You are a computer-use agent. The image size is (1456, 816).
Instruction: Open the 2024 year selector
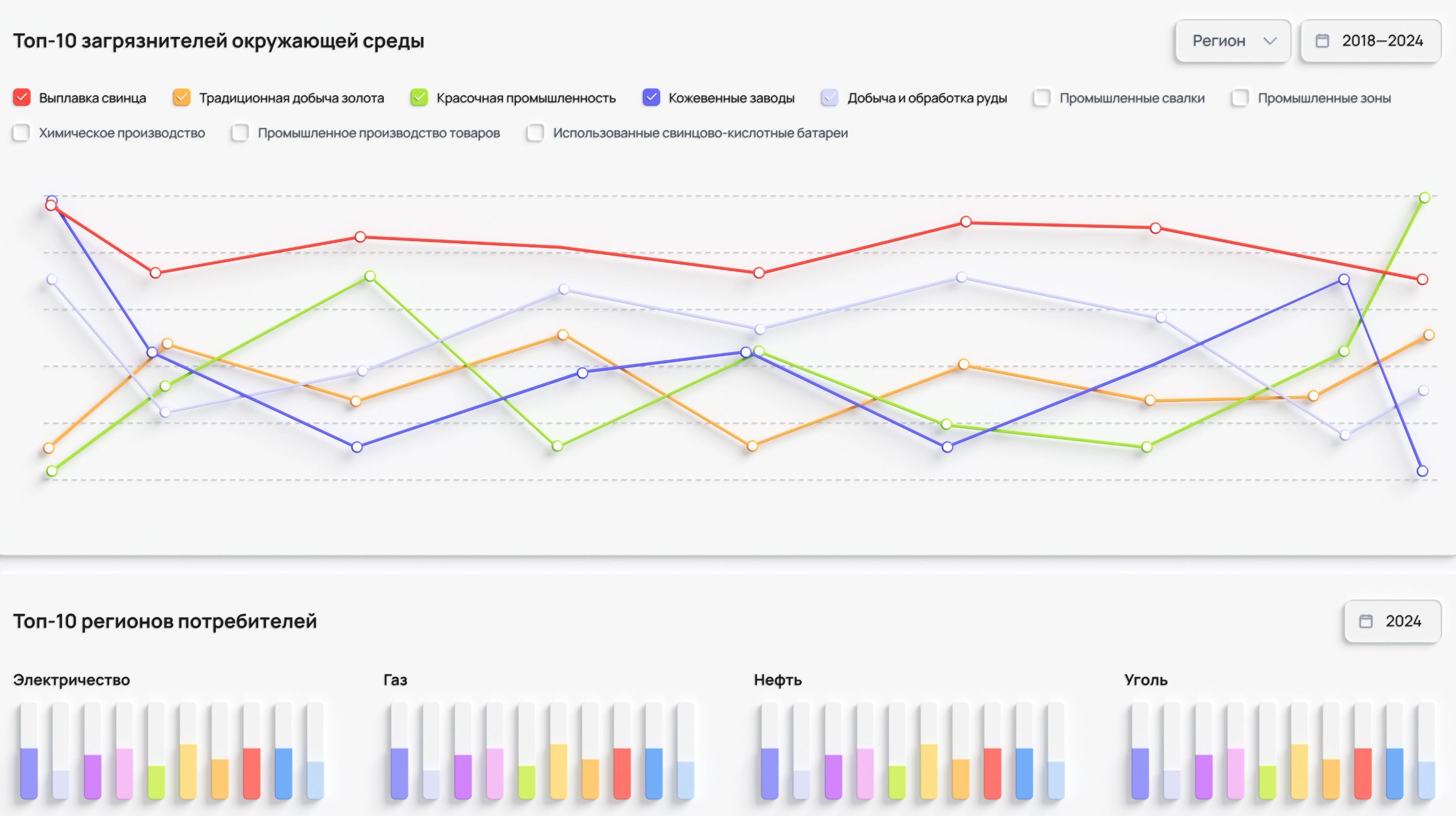point(1393,621)
